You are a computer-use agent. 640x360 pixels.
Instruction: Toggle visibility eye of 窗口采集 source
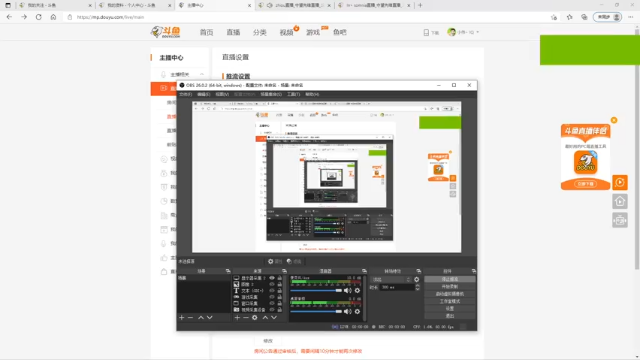click(272, 303)
